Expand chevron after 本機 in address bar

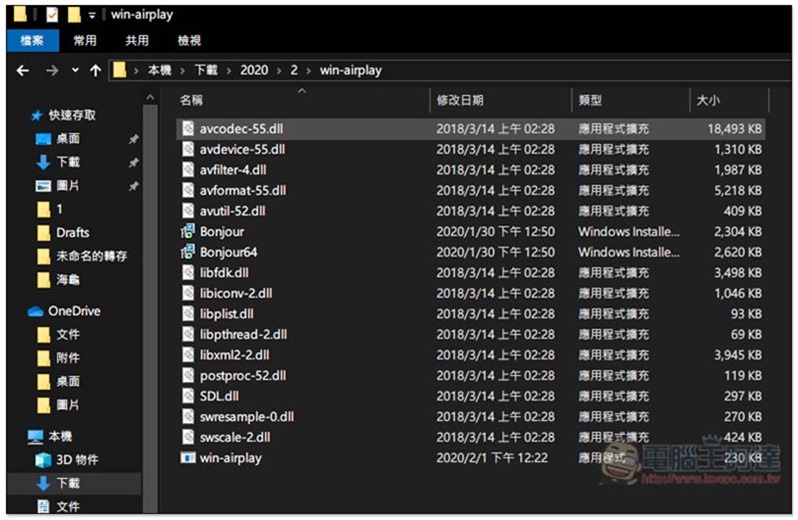click(x=182, y=71)
